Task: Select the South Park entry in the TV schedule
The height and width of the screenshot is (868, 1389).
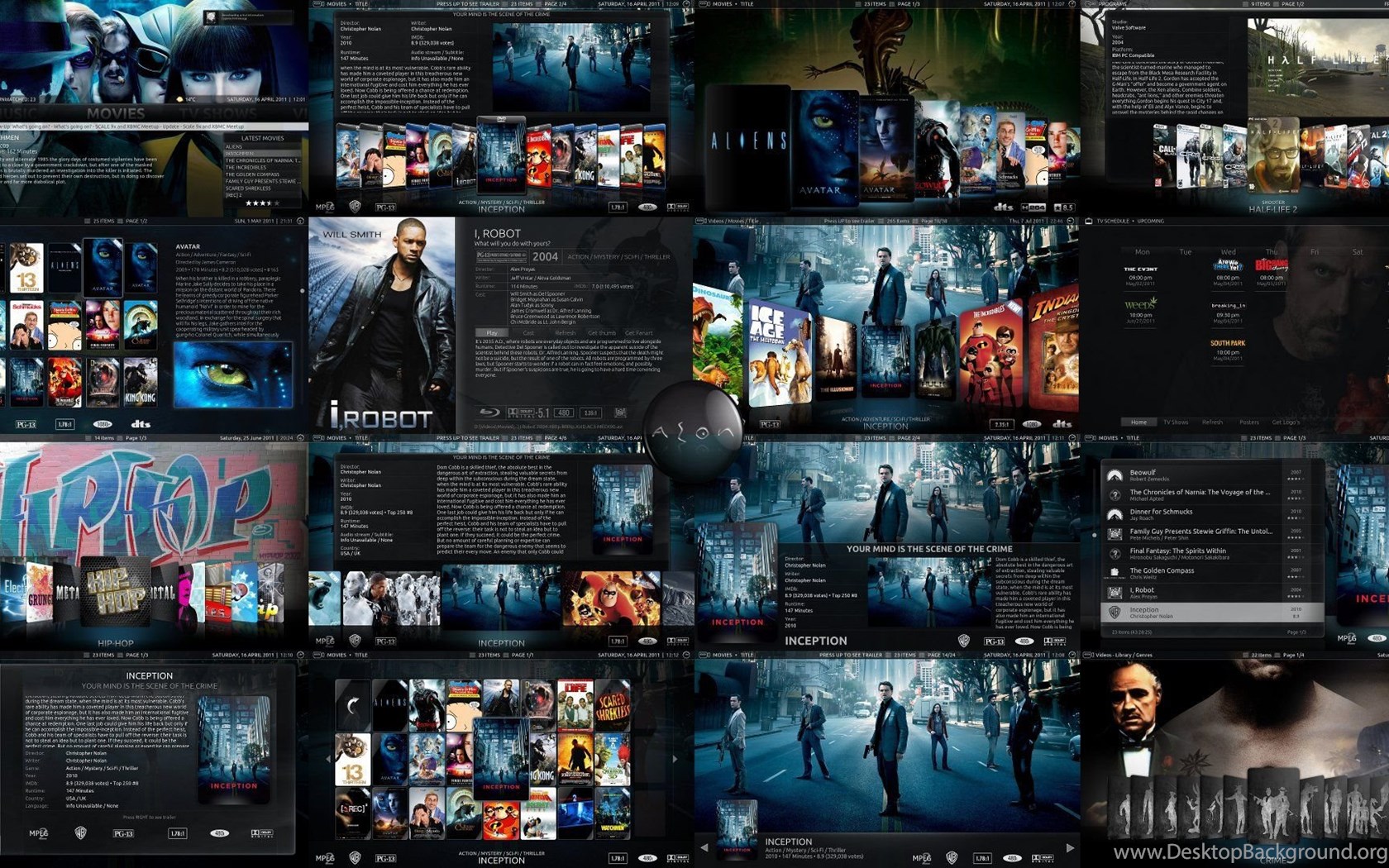Action: click(x=1228, y=342)
